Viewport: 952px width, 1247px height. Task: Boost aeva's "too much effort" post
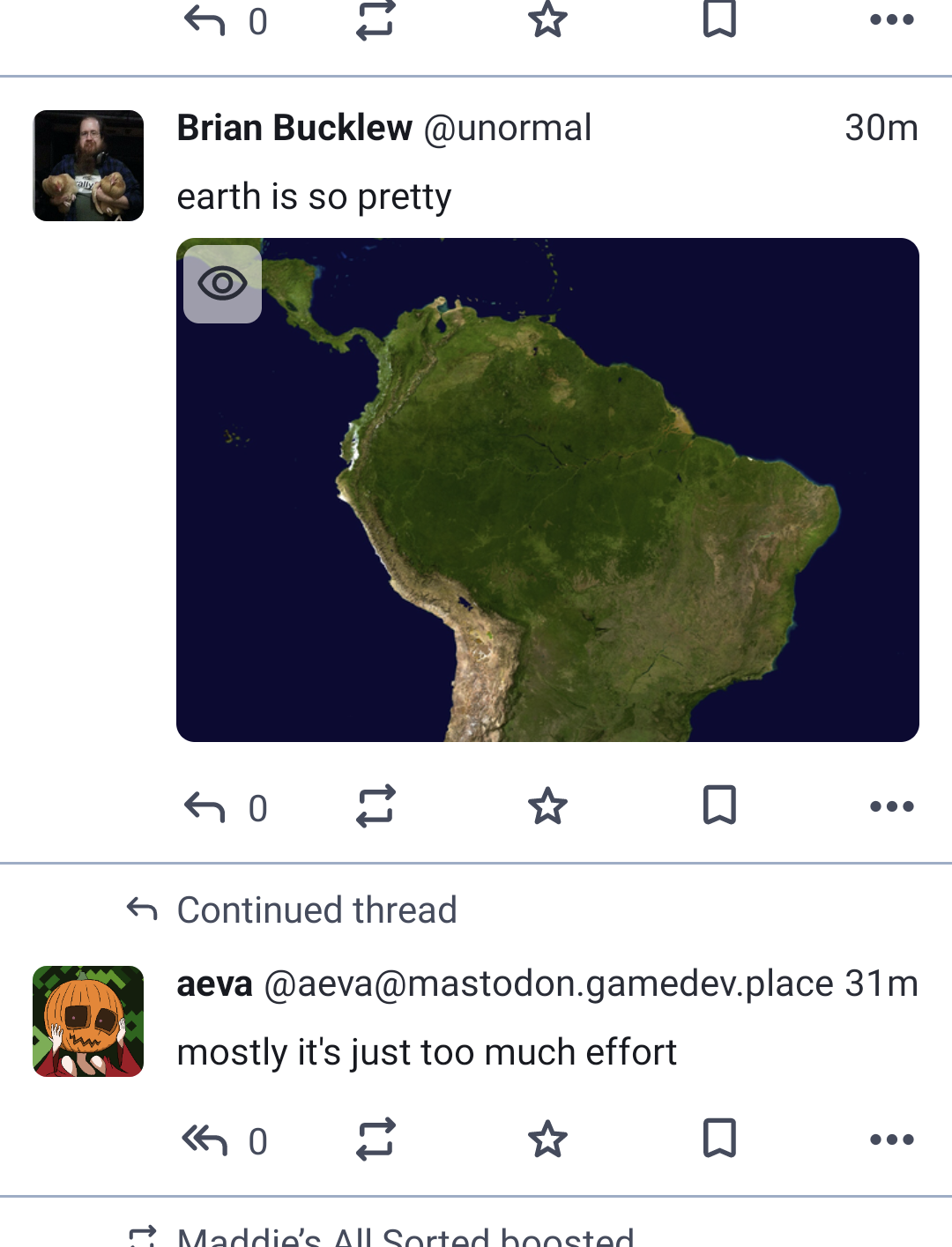click(x=376, y=1139)
